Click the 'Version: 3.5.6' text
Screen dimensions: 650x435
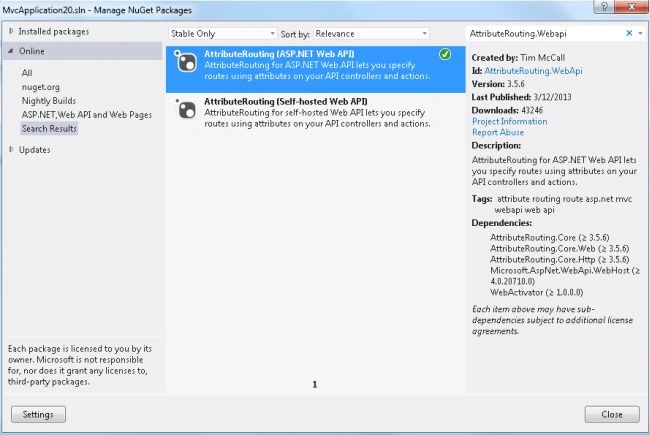coord(498,84)
